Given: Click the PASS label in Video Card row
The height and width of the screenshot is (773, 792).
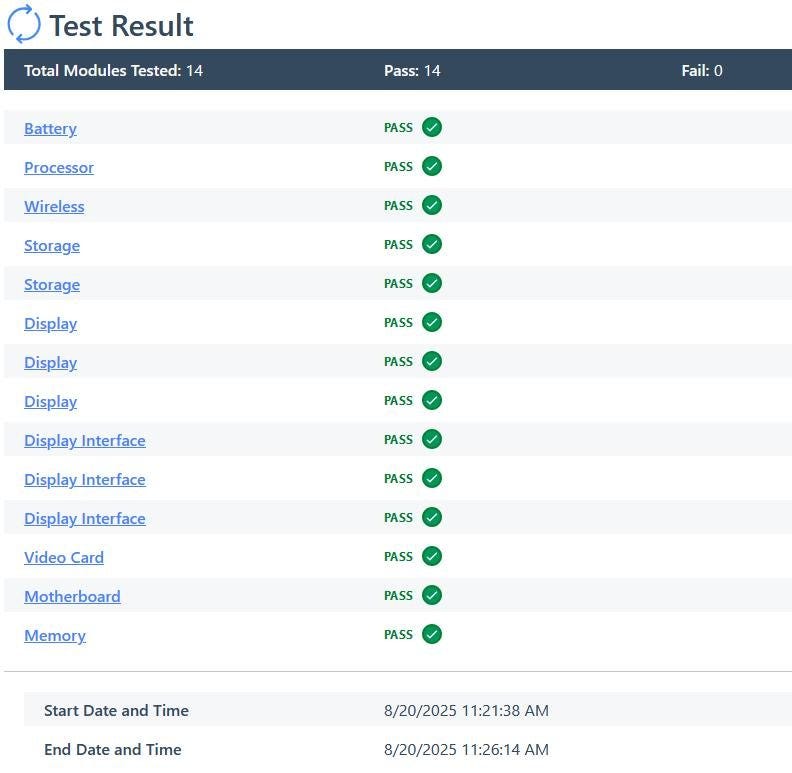Looking at the screenshot, I should 399,557.
